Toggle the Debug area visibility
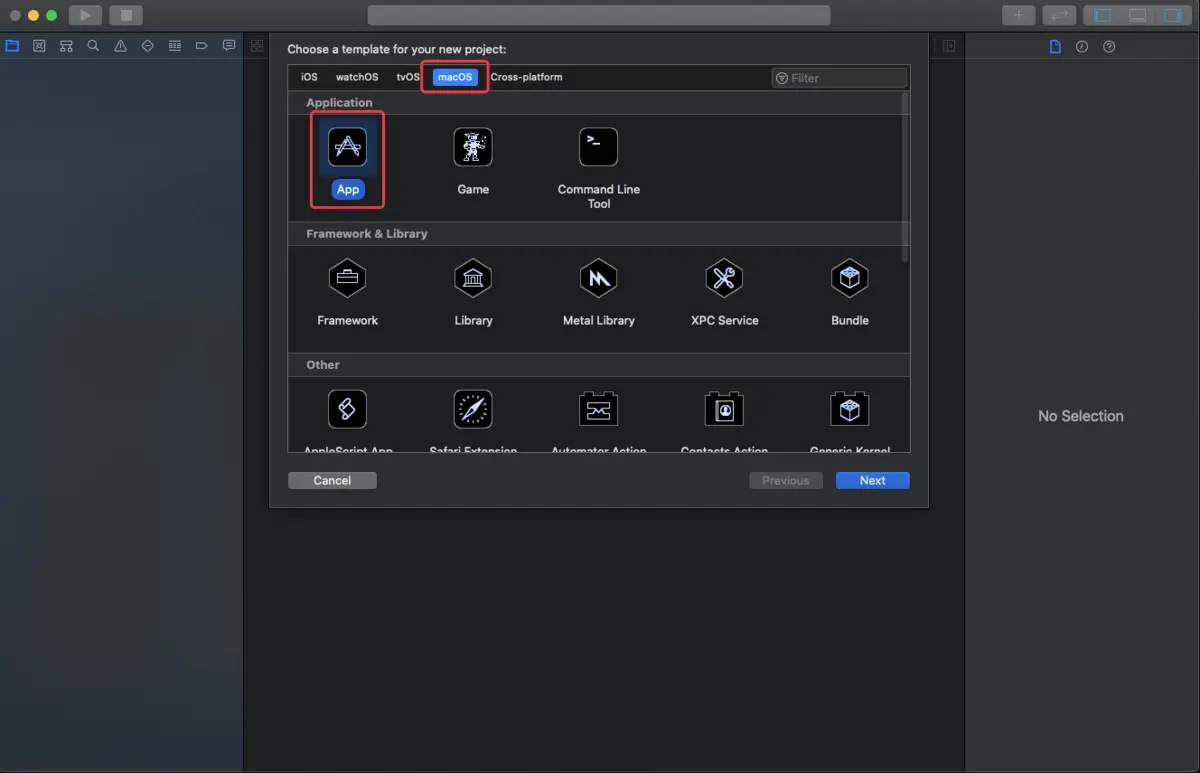The image size is (1200, 773). point(1137,15)
